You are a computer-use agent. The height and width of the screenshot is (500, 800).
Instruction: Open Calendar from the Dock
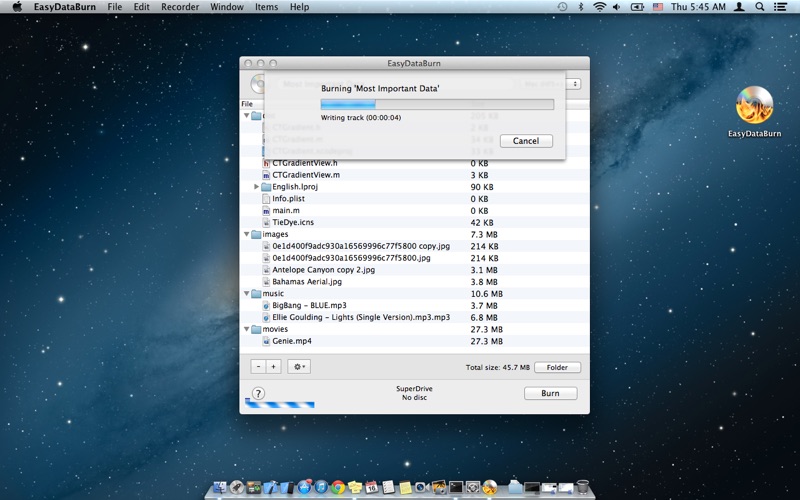point(371,487)
